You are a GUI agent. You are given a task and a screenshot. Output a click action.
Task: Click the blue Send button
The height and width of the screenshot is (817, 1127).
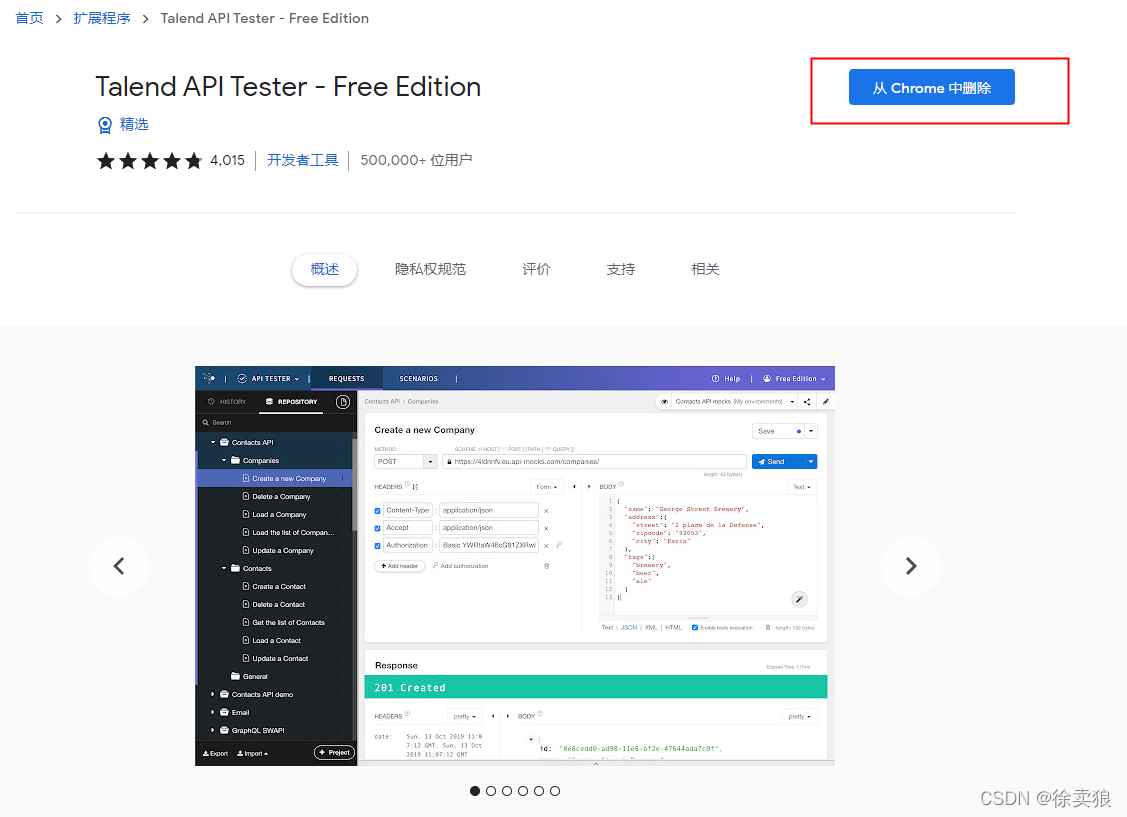tap(778, 461)
